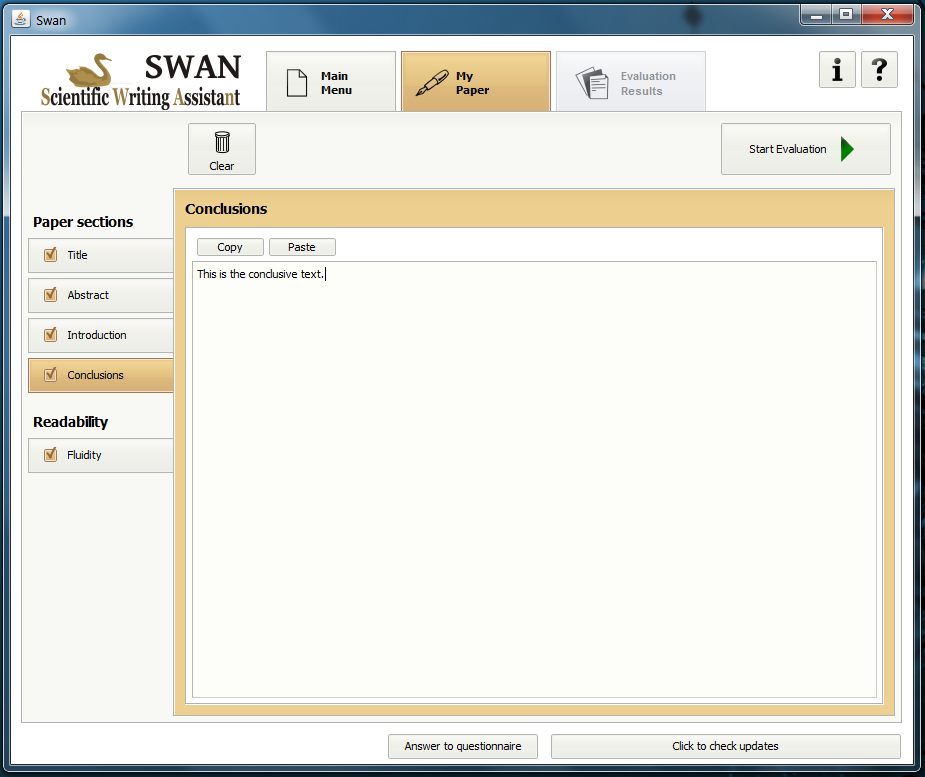Click the text 'This is the conclusive text.'
This screenshot has width=925, height=777.
coord(260,274)
